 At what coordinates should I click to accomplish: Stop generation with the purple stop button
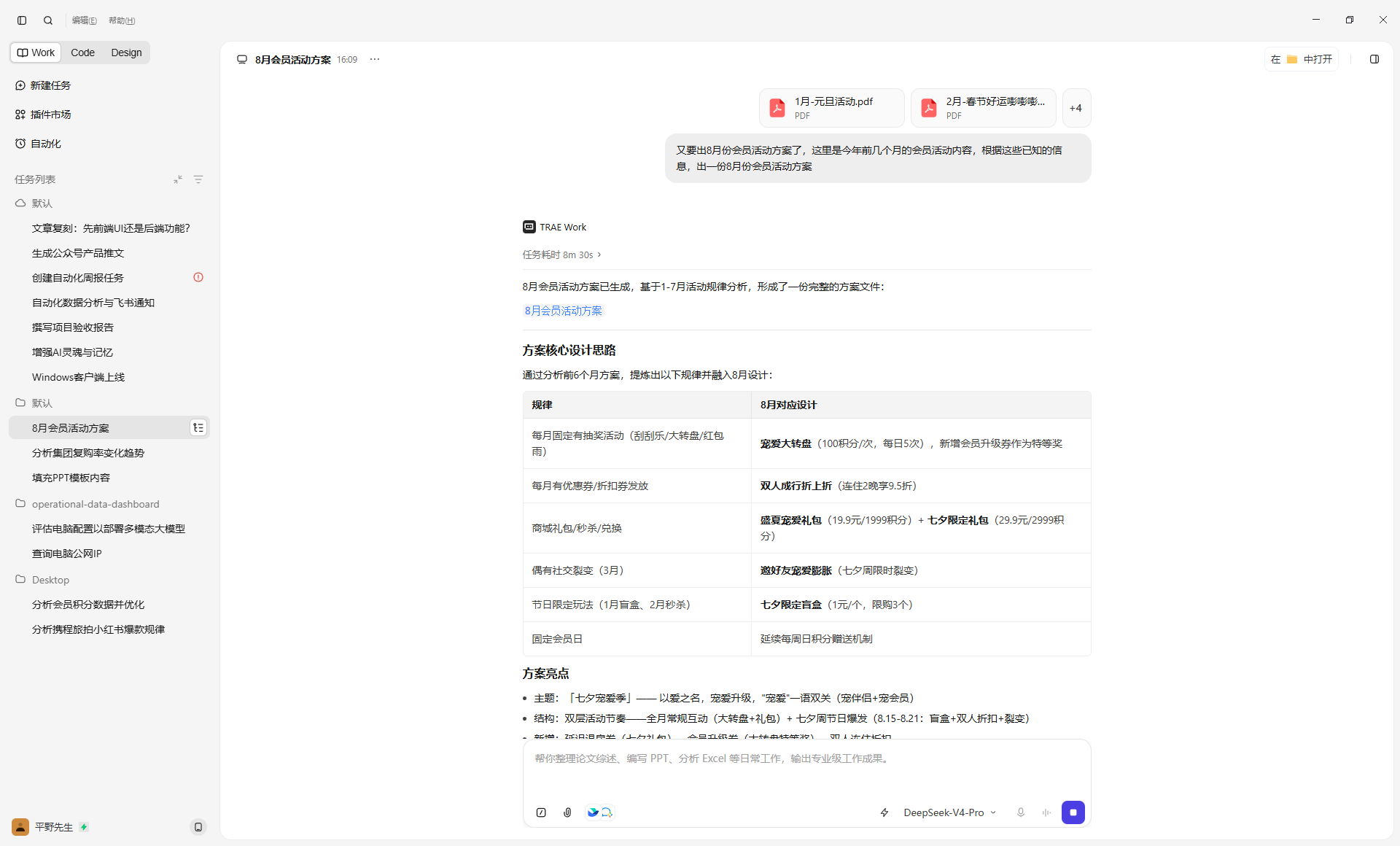click(1073, 812)
